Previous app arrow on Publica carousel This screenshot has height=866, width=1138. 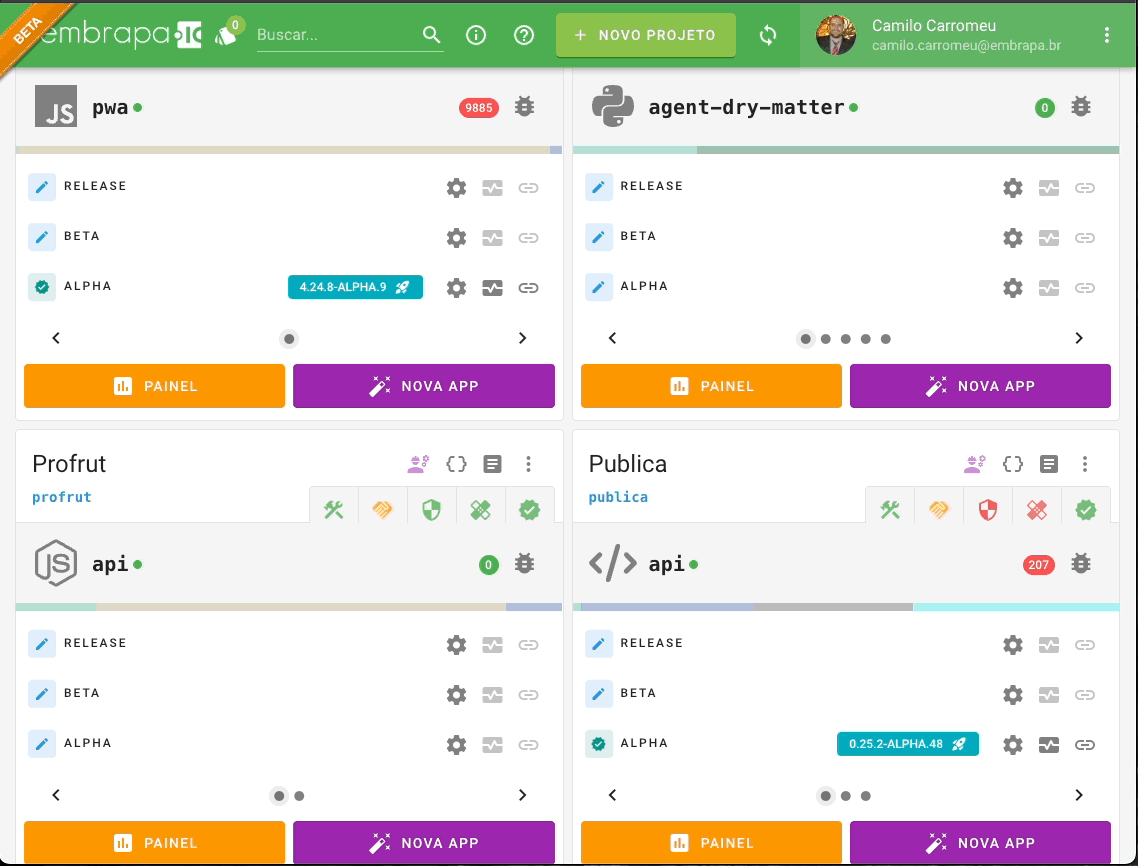[613, 796]
